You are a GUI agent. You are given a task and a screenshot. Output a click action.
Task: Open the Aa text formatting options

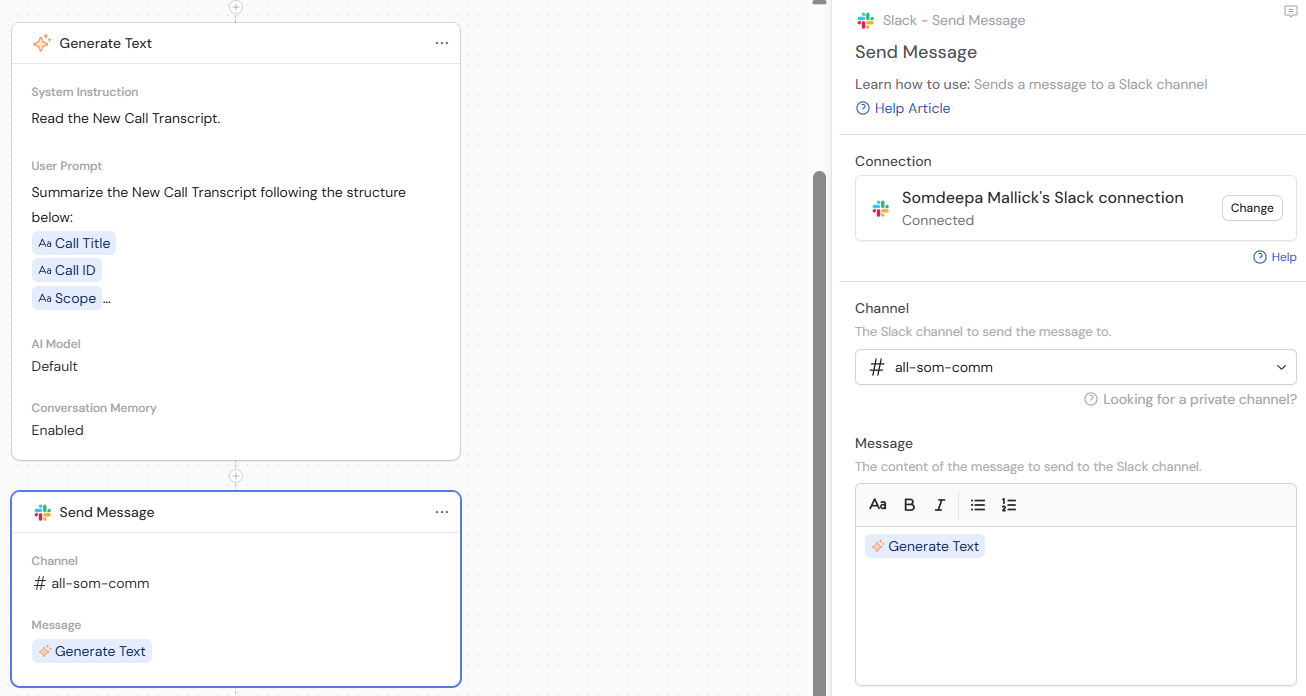[877, 505]
